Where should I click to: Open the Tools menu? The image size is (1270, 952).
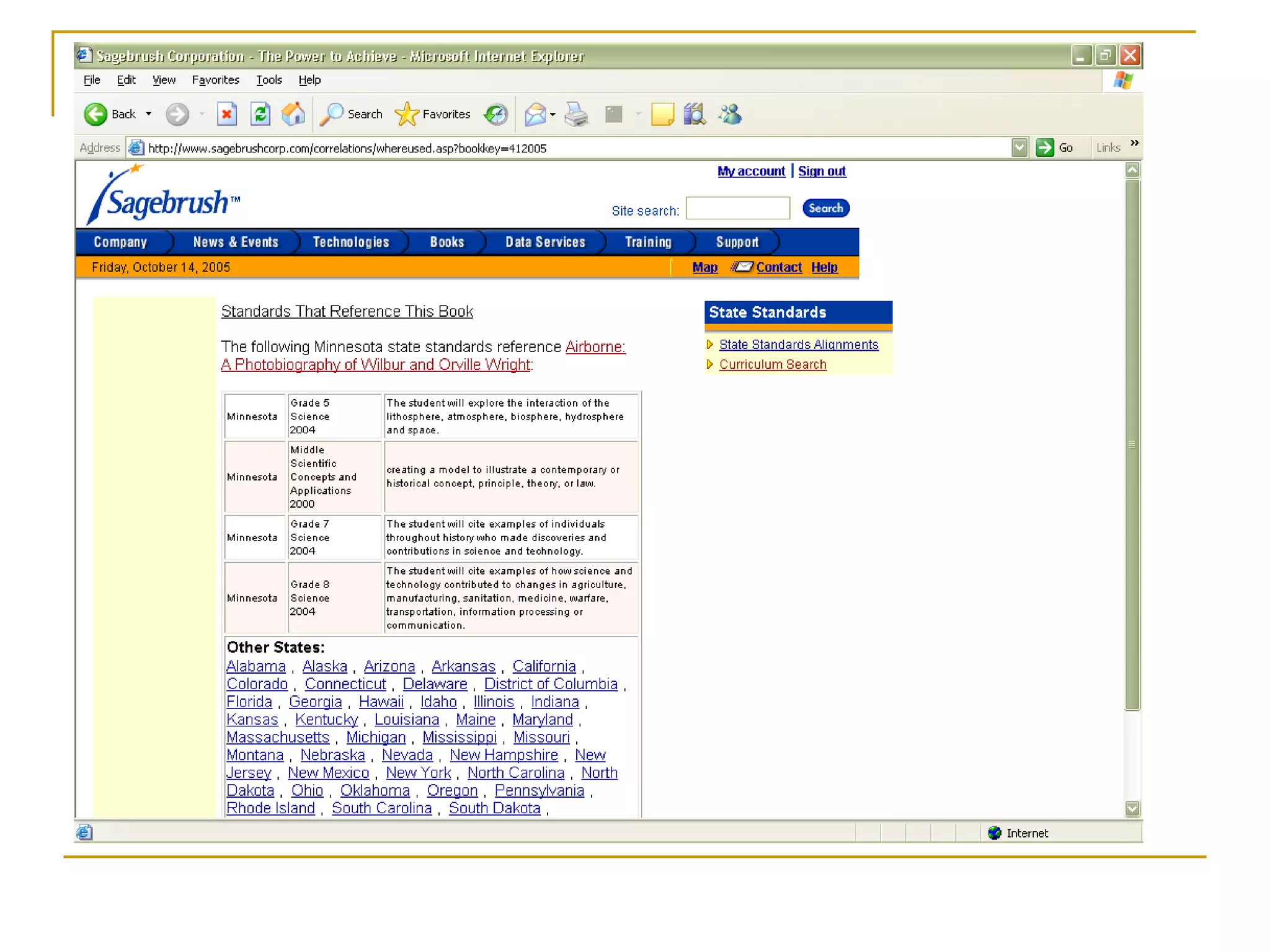click(x=269, y=80)
